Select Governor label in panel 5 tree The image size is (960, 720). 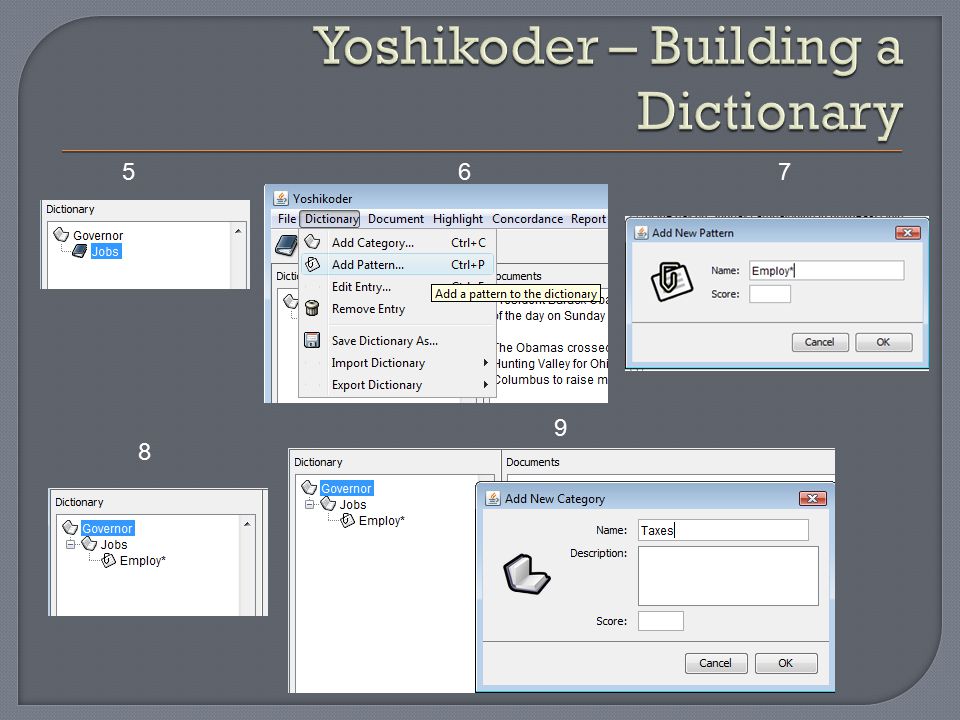(98, 236)
